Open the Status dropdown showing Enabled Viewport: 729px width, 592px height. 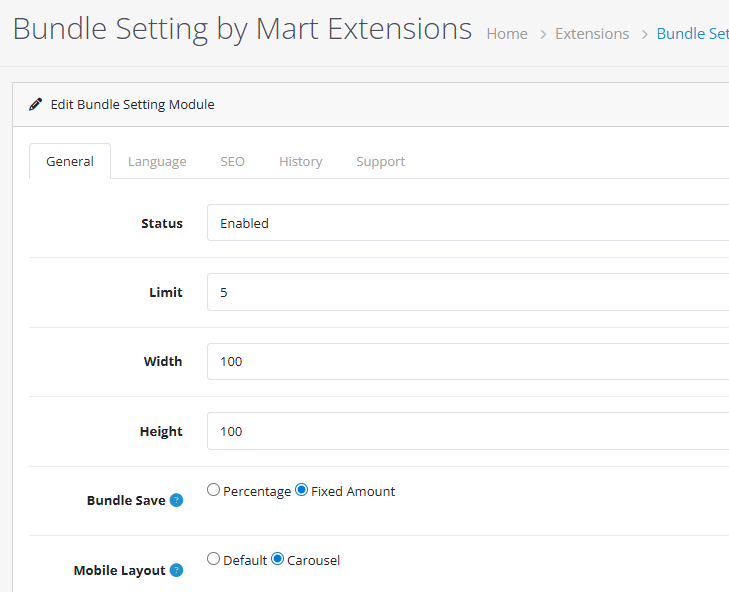468,223
